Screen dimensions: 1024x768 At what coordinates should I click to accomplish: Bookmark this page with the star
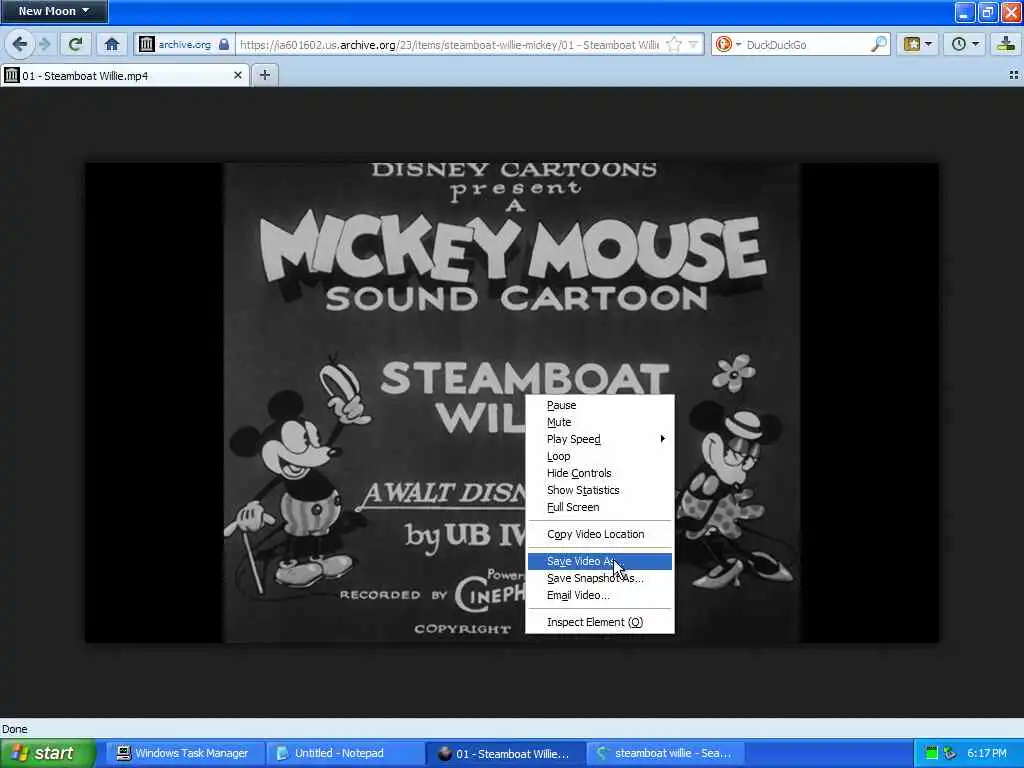[x=674, y=44]
